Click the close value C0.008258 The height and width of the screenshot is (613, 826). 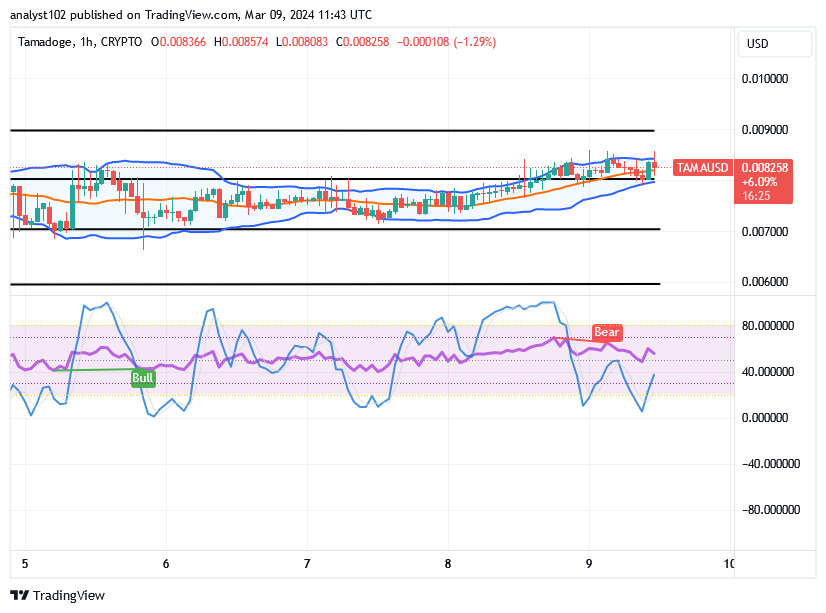click(x=362, y=42)
